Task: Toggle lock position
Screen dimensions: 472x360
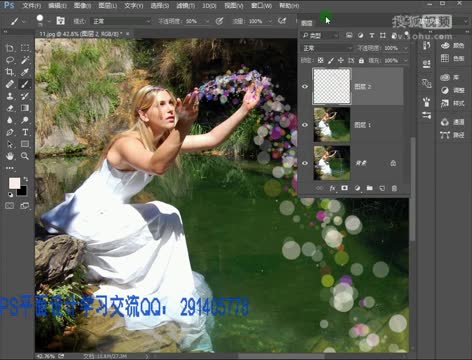Action: coord(341,61)
